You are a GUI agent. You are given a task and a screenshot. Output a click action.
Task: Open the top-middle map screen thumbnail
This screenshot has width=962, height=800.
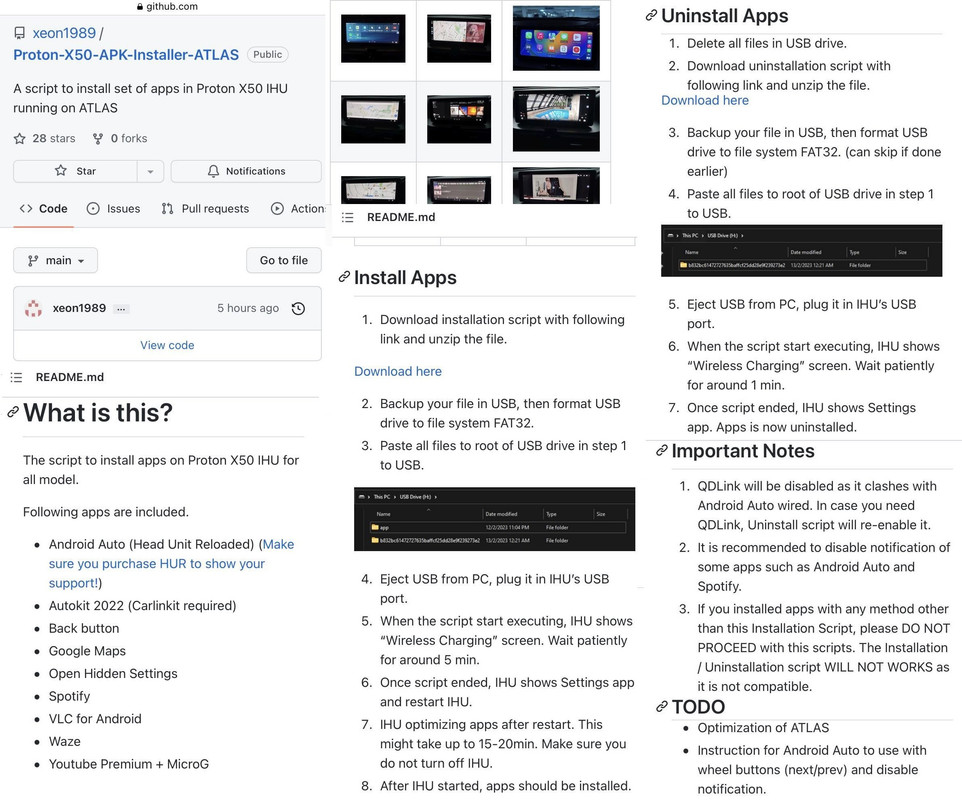coord(459,38)
